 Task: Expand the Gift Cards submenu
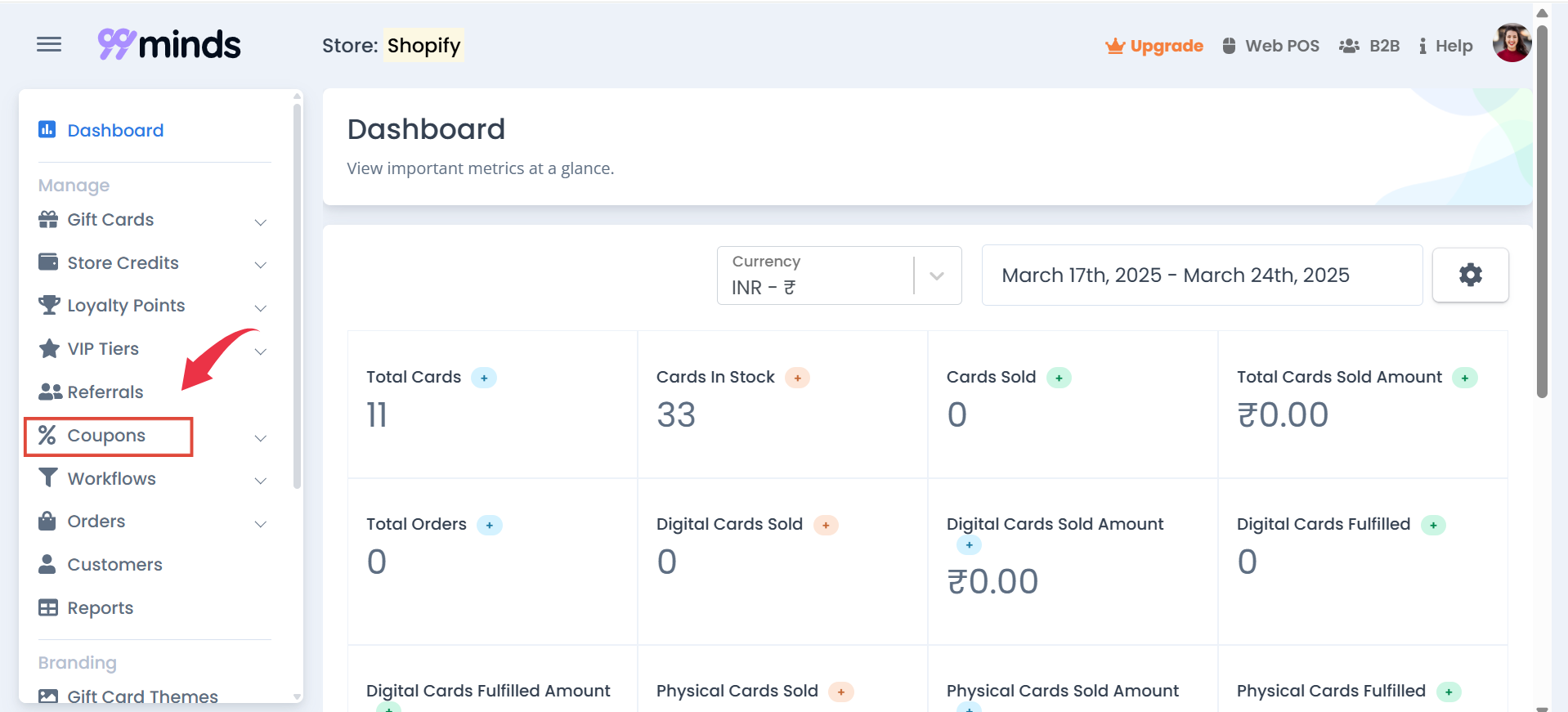click(x=261, y=222)
